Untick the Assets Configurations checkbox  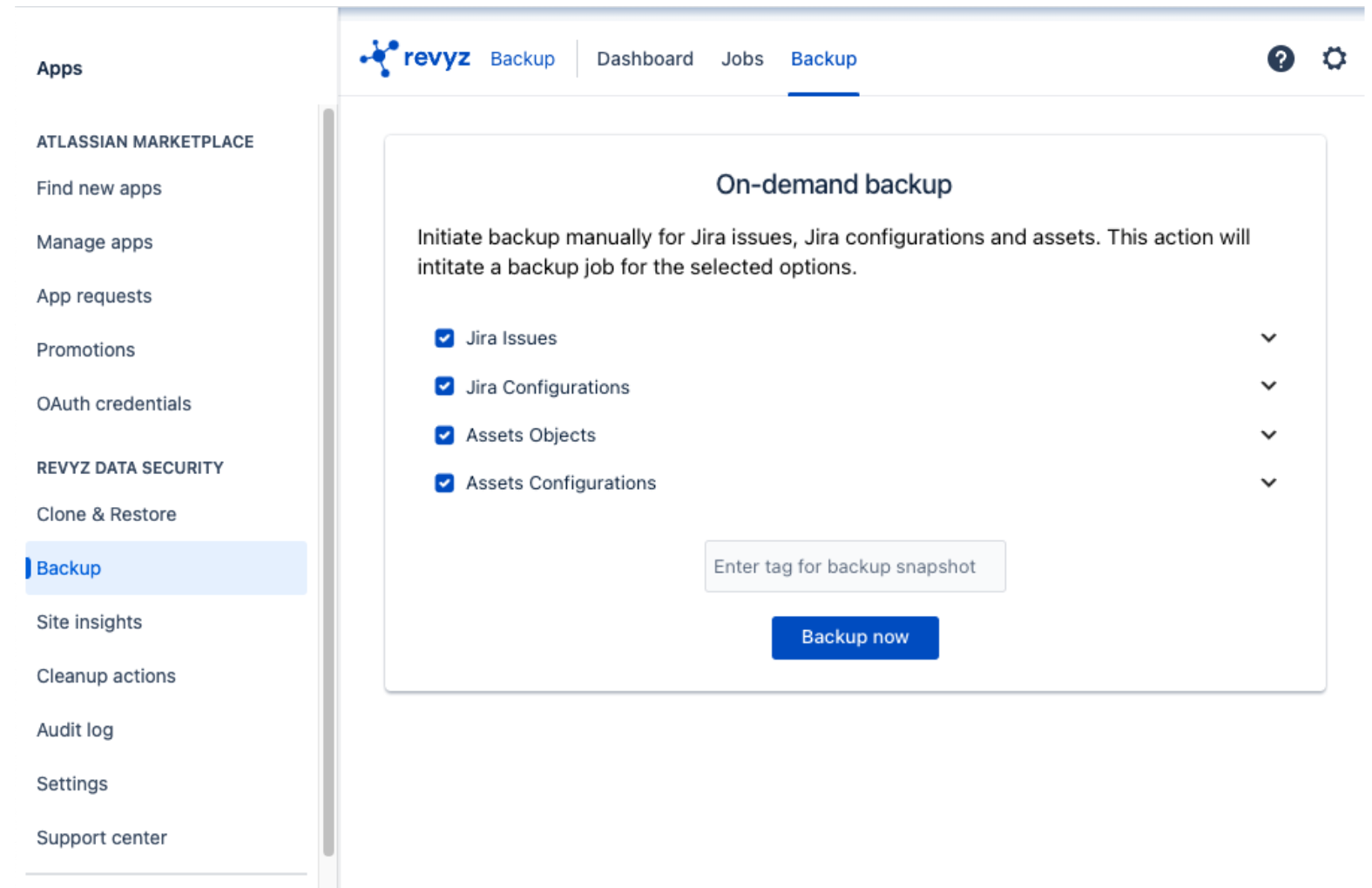(444, 483)
